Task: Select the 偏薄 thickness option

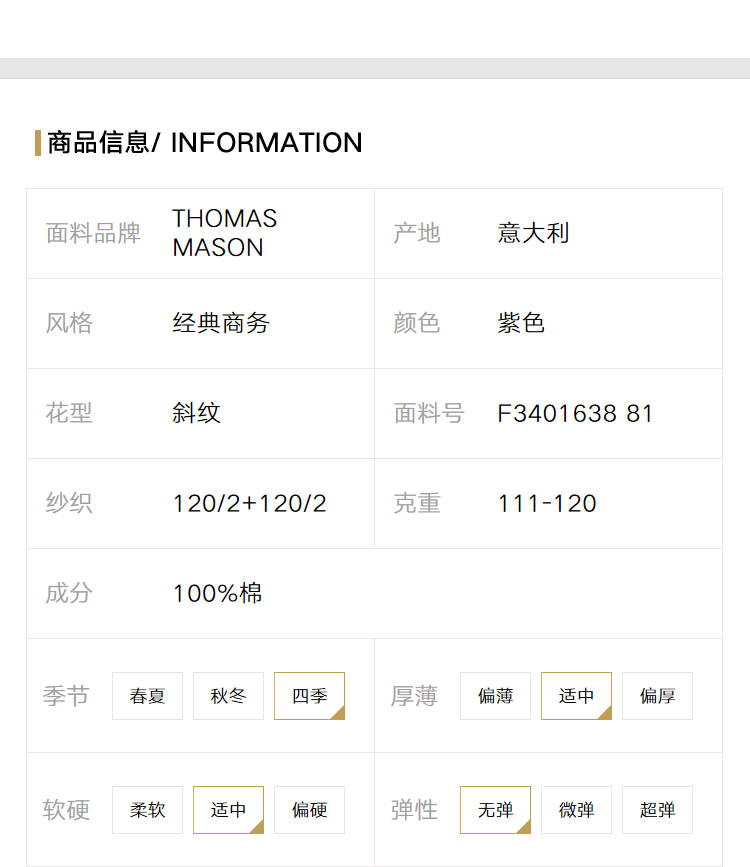Action: tap(495, 696)
